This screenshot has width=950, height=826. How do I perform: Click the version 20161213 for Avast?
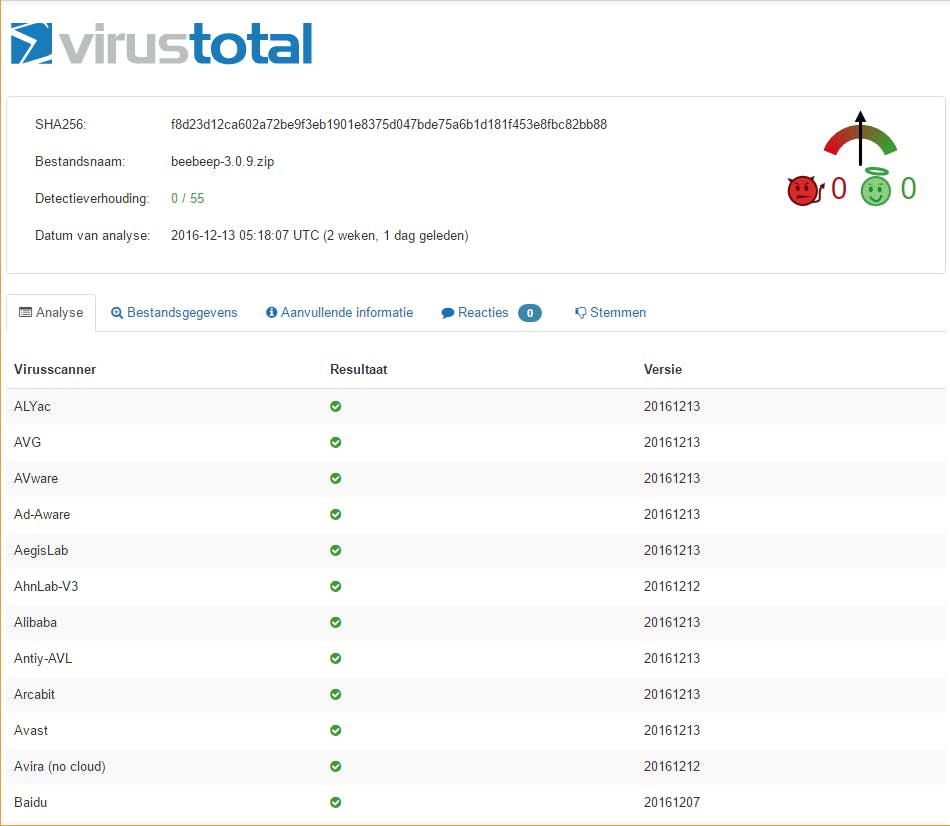pyautogui.click(x=672, y=730)
